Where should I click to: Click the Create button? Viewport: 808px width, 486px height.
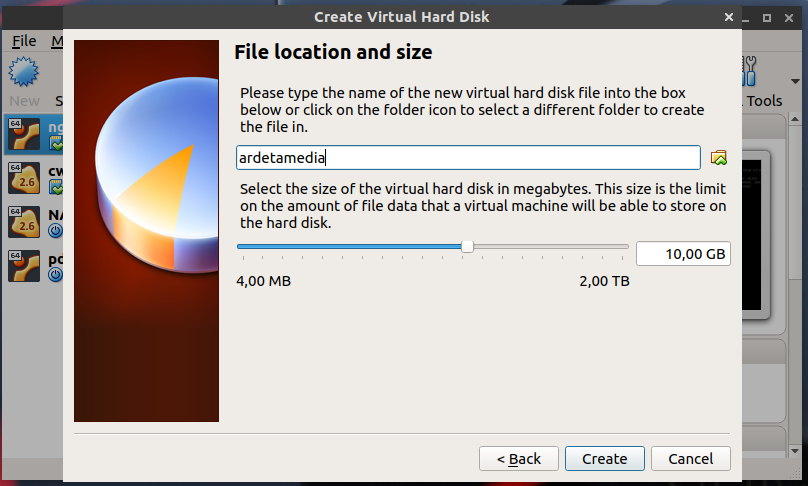coord(604,458)
